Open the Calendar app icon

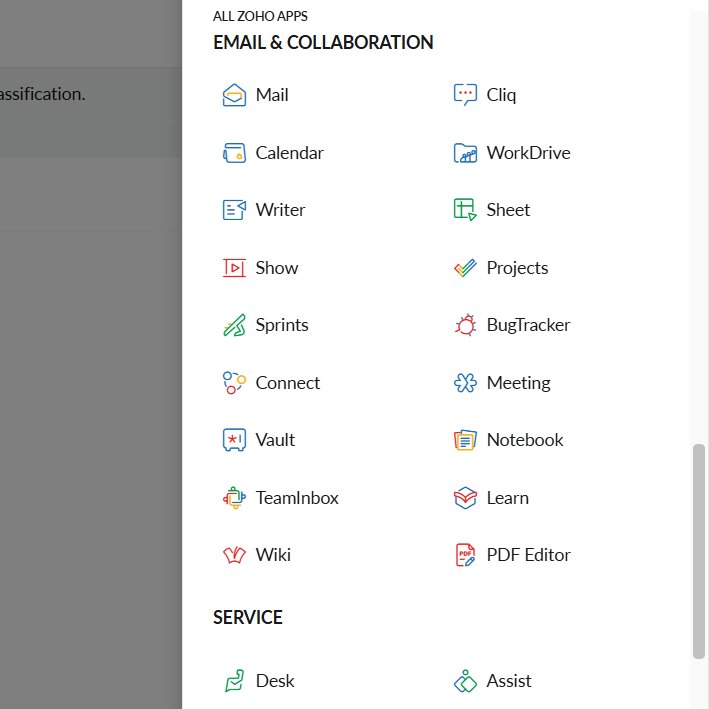234,153
